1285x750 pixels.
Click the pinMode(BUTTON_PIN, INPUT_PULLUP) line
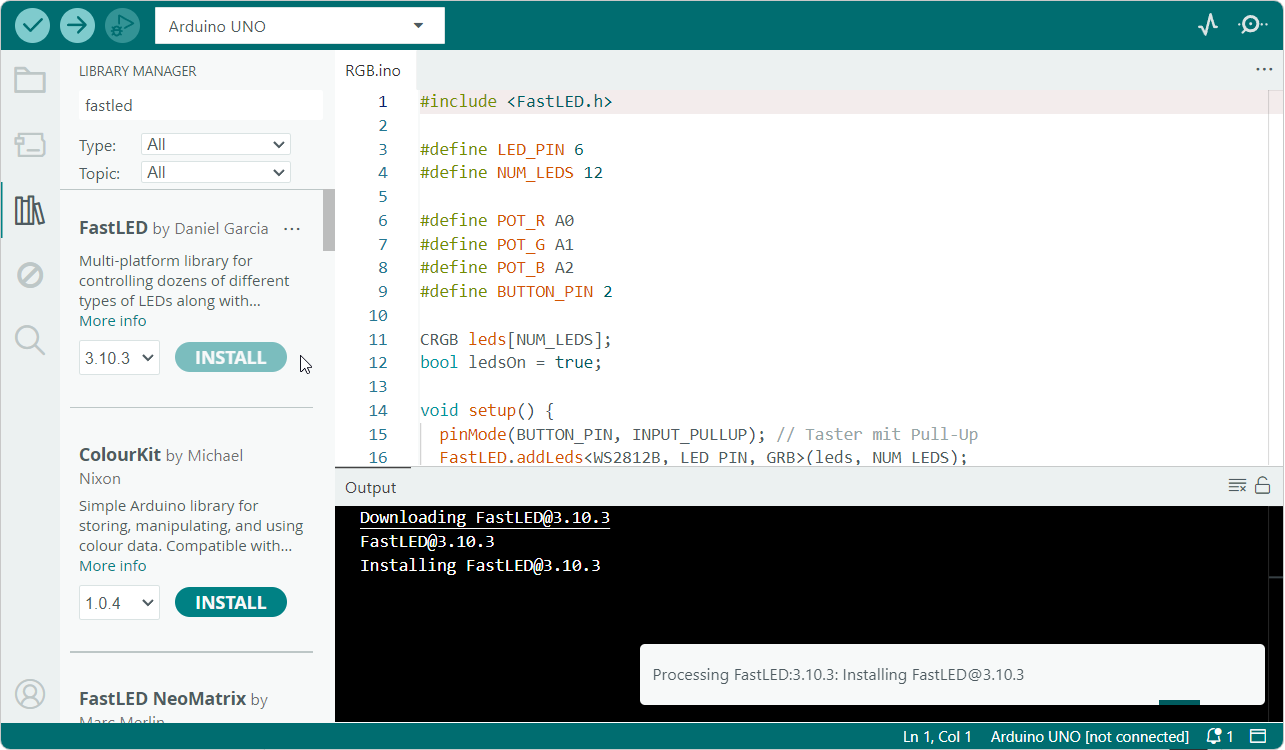click(709, 435)
